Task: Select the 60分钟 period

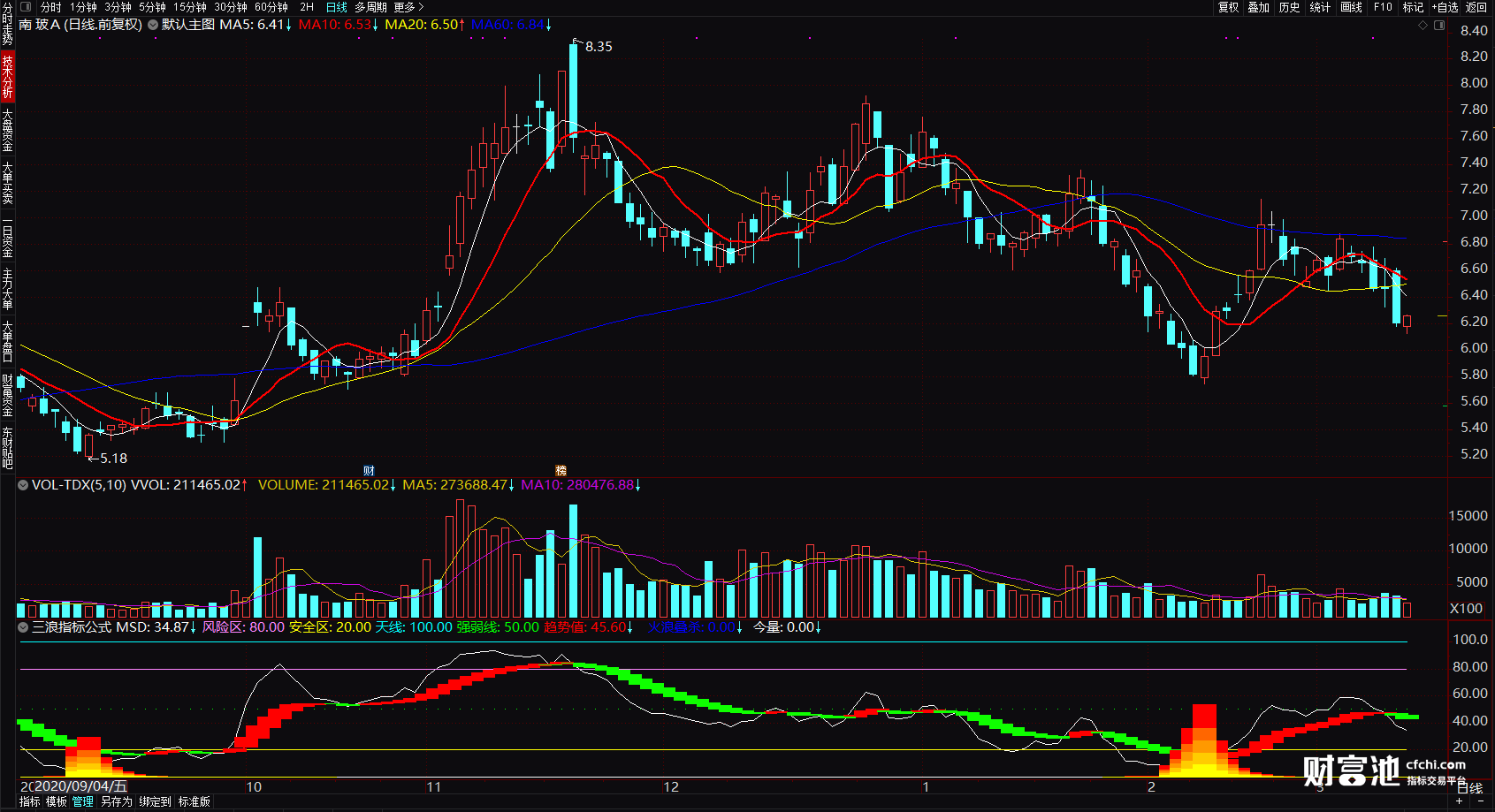Action: (x=271, y=7)
